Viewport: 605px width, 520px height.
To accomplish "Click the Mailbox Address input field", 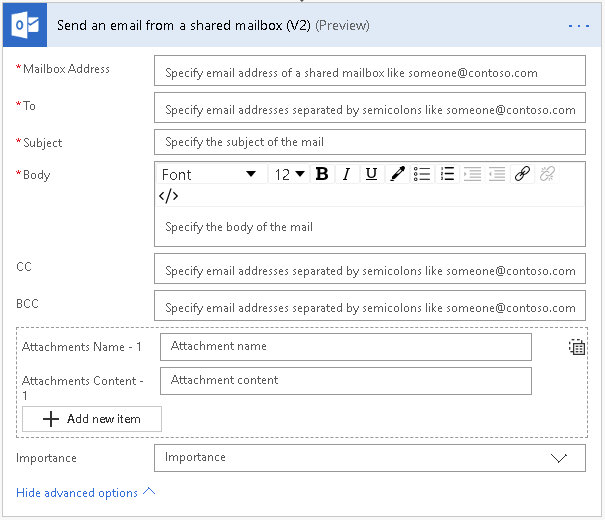I will [x=370, y=72].
